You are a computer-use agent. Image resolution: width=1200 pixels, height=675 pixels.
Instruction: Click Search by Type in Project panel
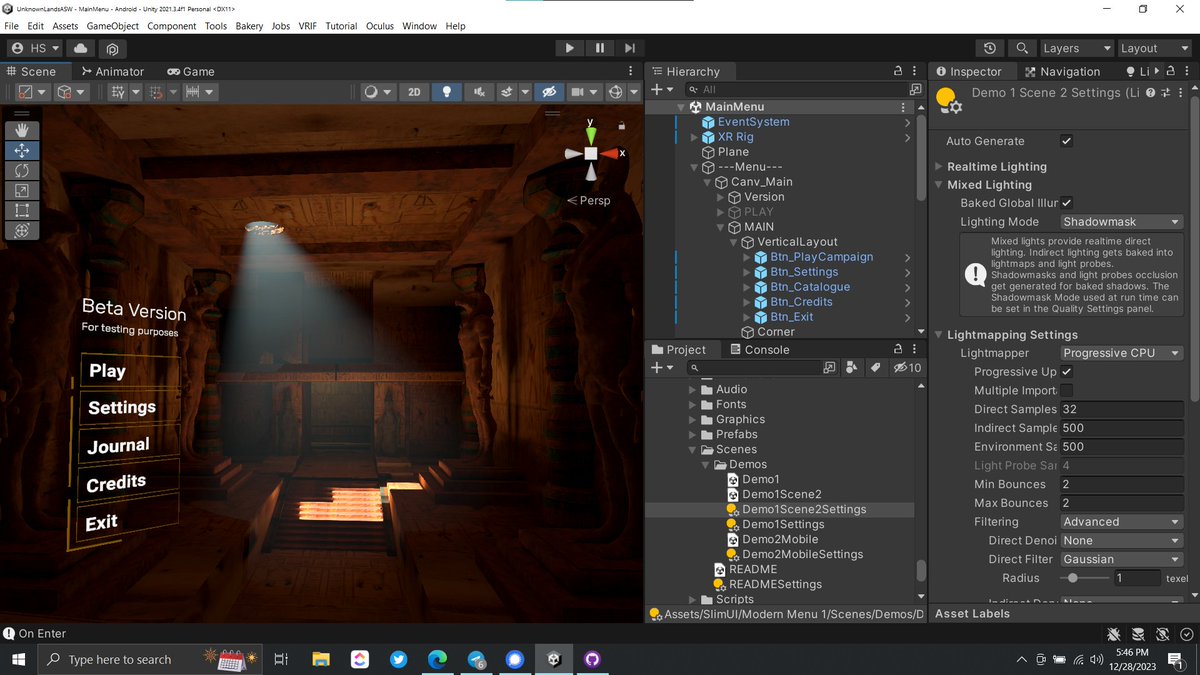851,368
